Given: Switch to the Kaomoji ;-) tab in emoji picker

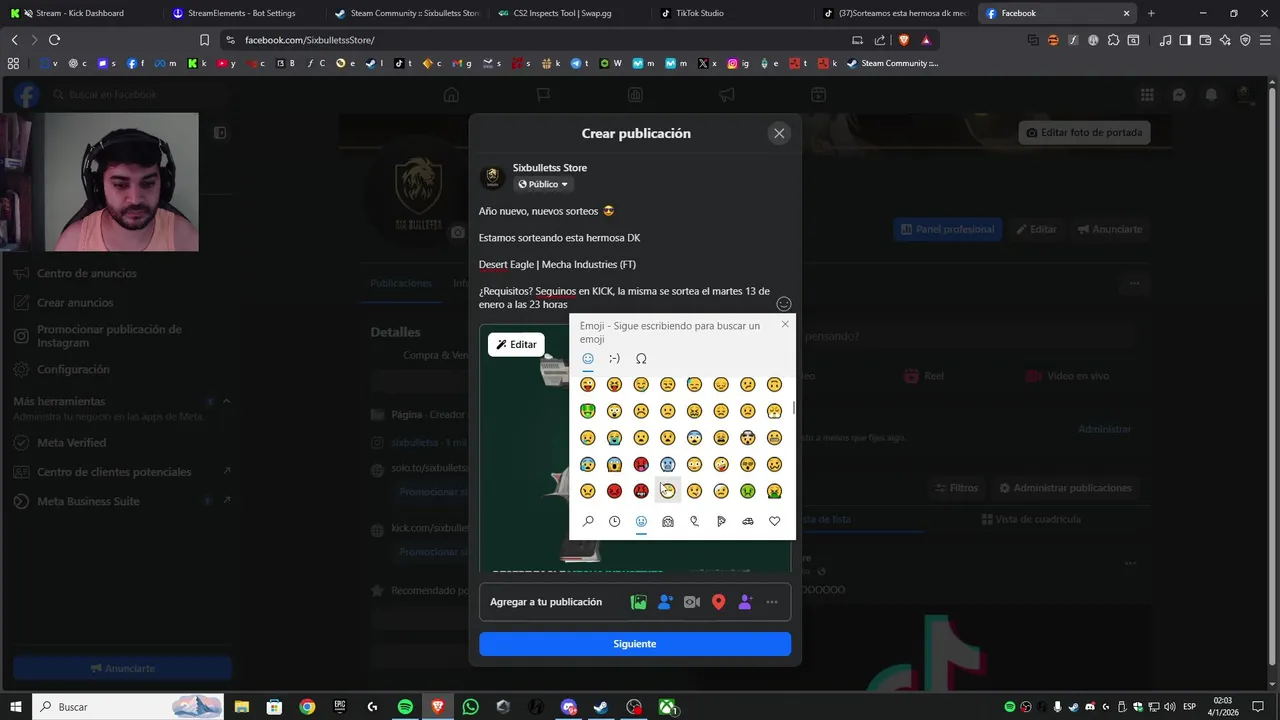Looking at the screenshot, I should (x=614, y=358).
